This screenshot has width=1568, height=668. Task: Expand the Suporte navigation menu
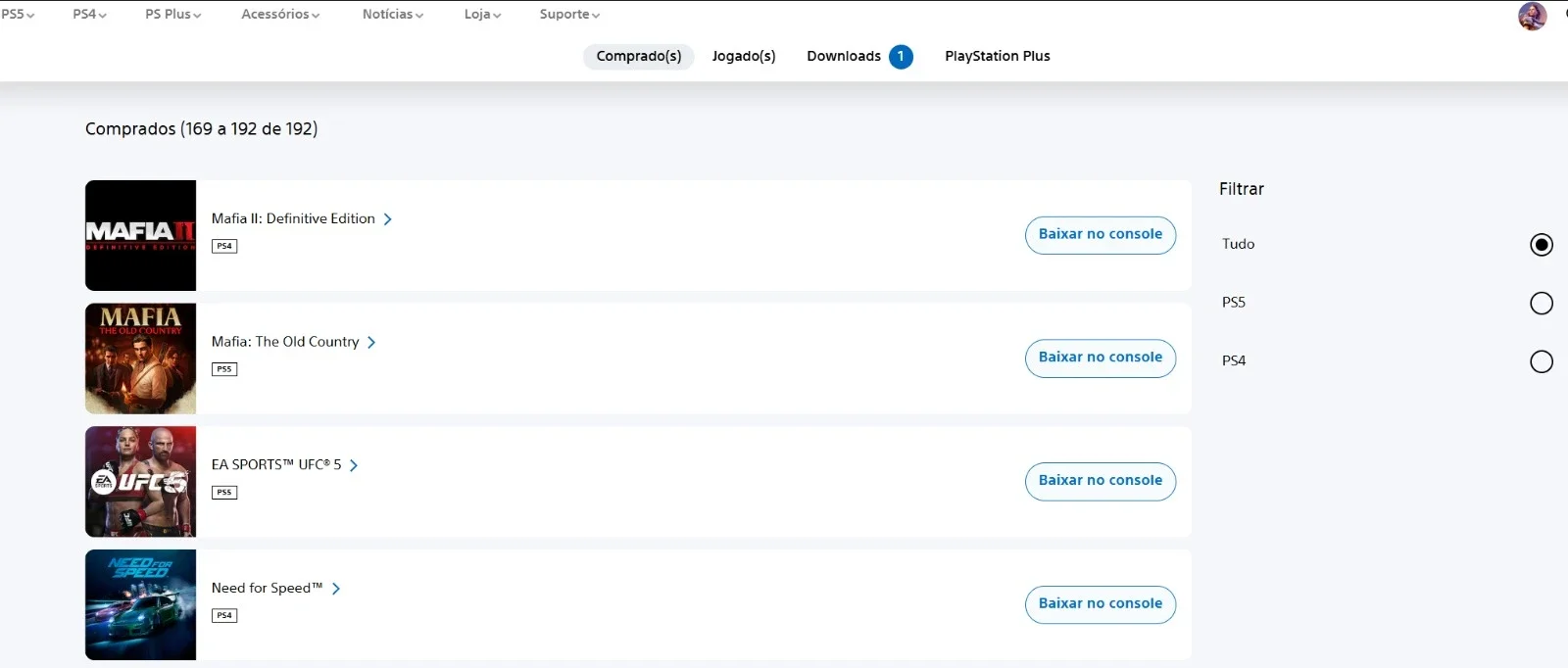pos(569,15)
